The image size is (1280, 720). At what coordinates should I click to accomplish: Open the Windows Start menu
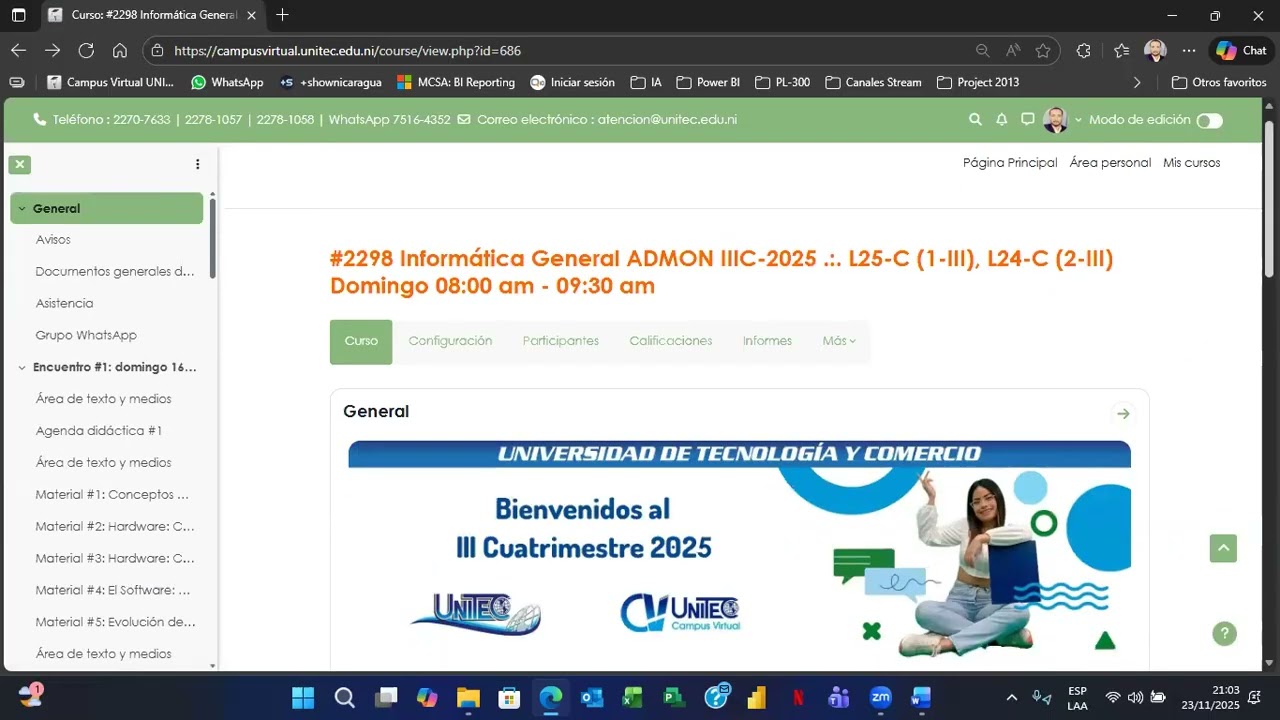303,697
